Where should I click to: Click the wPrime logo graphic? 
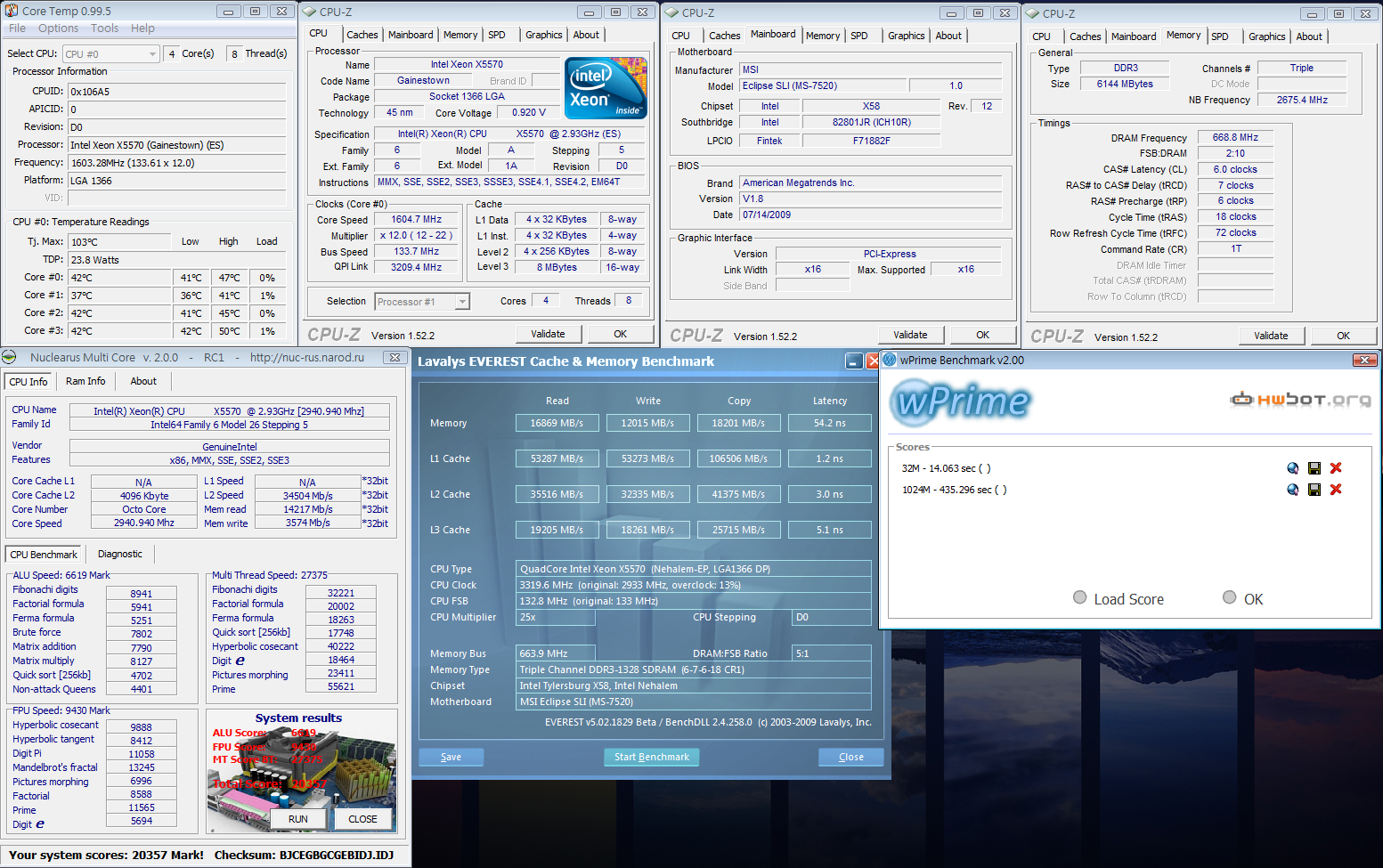click(961, 401)
